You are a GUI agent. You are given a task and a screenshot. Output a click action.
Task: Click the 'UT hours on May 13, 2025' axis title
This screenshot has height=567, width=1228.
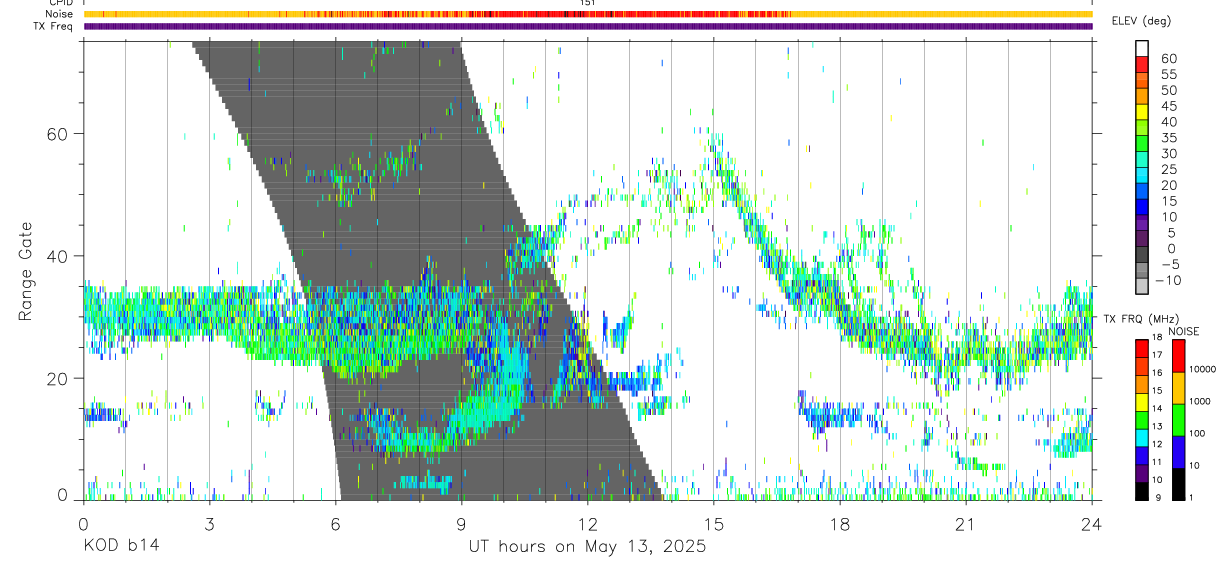[588, 547]
